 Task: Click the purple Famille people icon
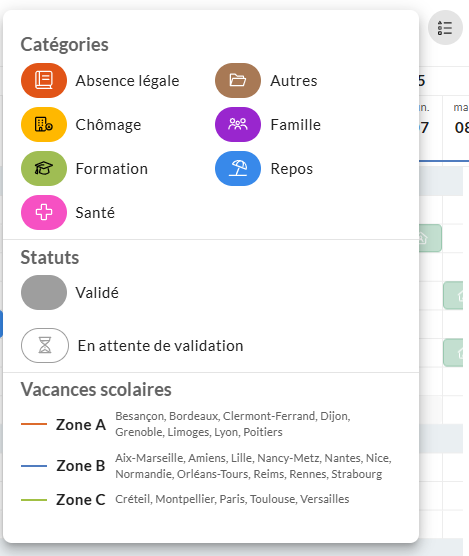click(238, 124)
